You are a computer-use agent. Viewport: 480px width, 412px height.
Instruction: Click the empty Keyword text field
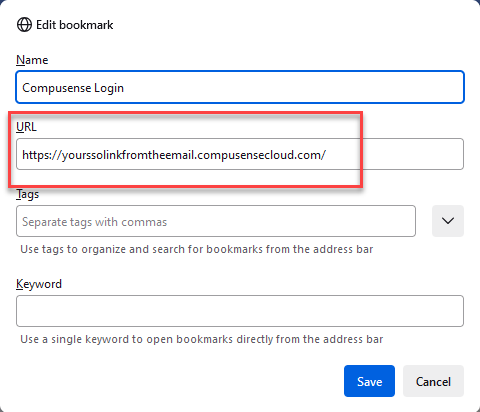[x=240, y=311]
